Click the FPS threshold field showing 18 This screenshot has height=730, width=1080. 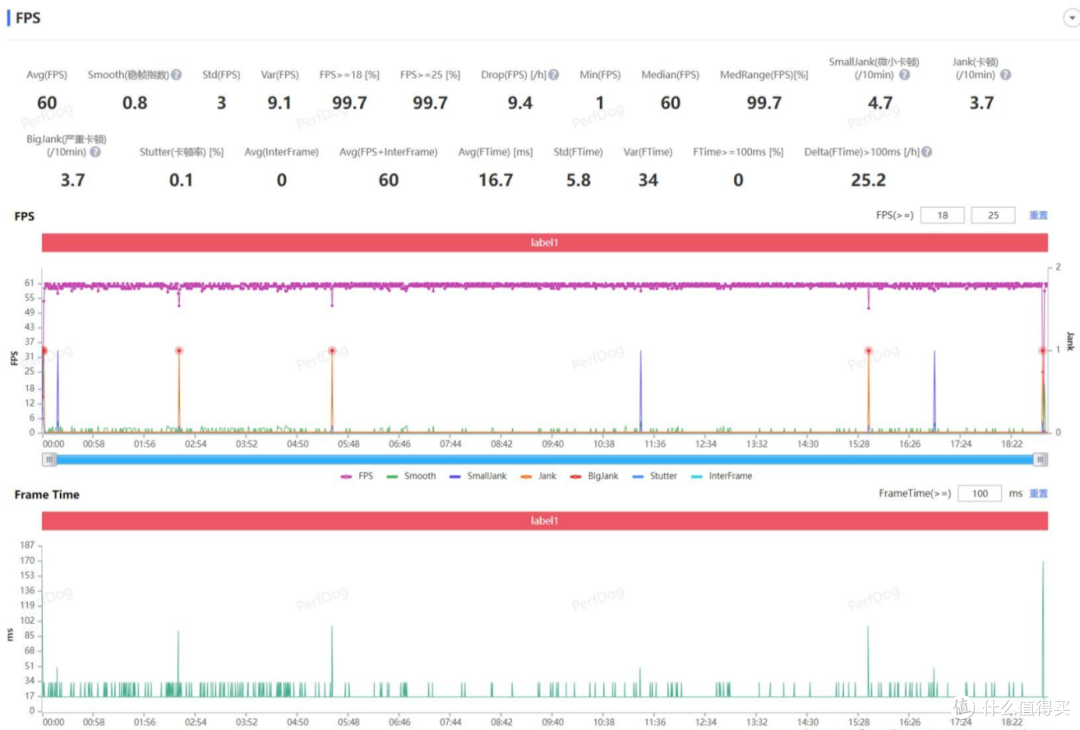tap(942, 215)
